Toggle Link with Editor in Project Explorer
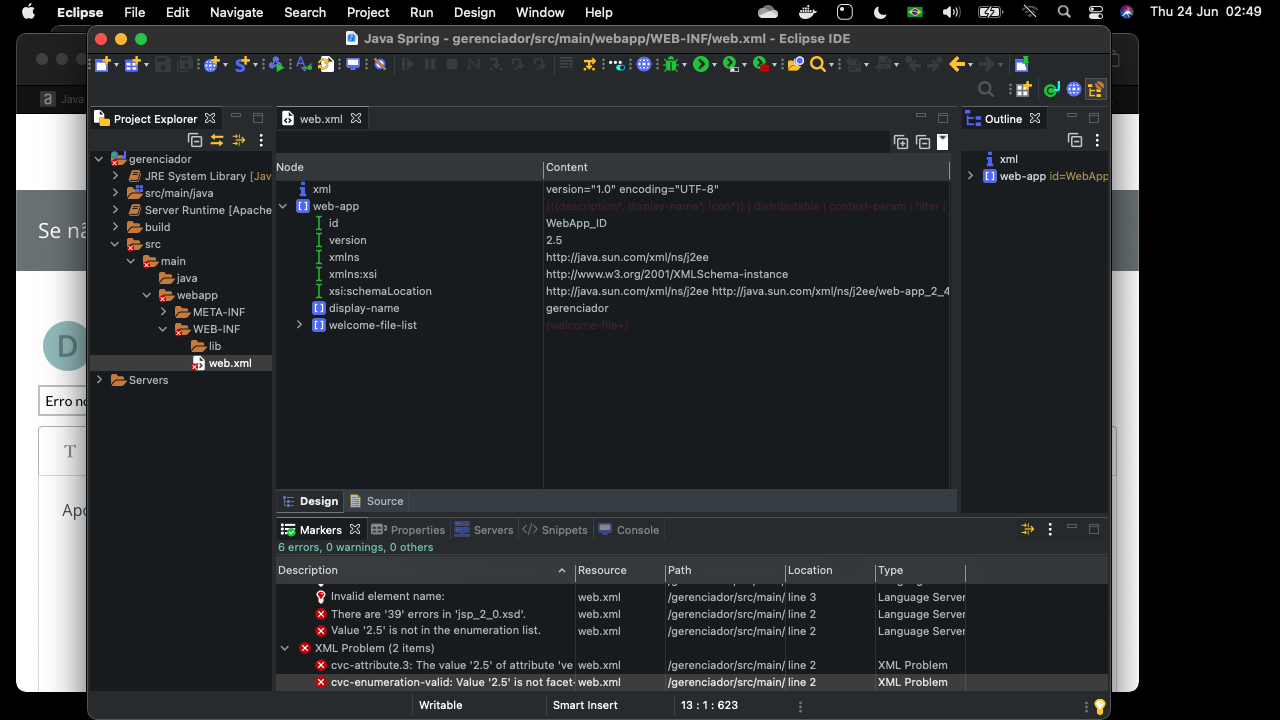 point(217,140)
